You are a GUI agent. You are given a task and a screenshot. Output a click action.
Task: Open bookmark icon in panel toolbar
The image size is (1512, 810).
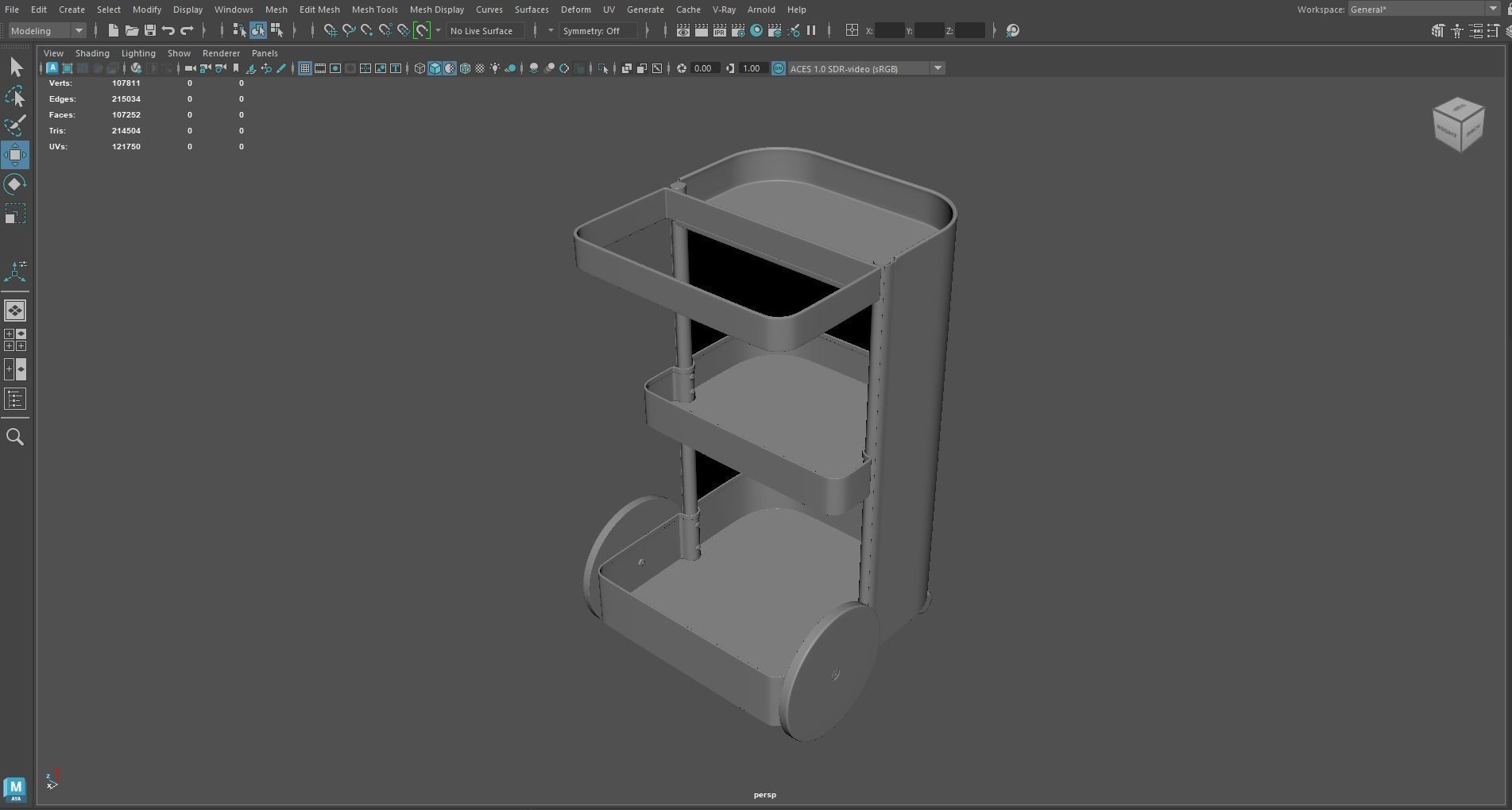pos(236,68)
